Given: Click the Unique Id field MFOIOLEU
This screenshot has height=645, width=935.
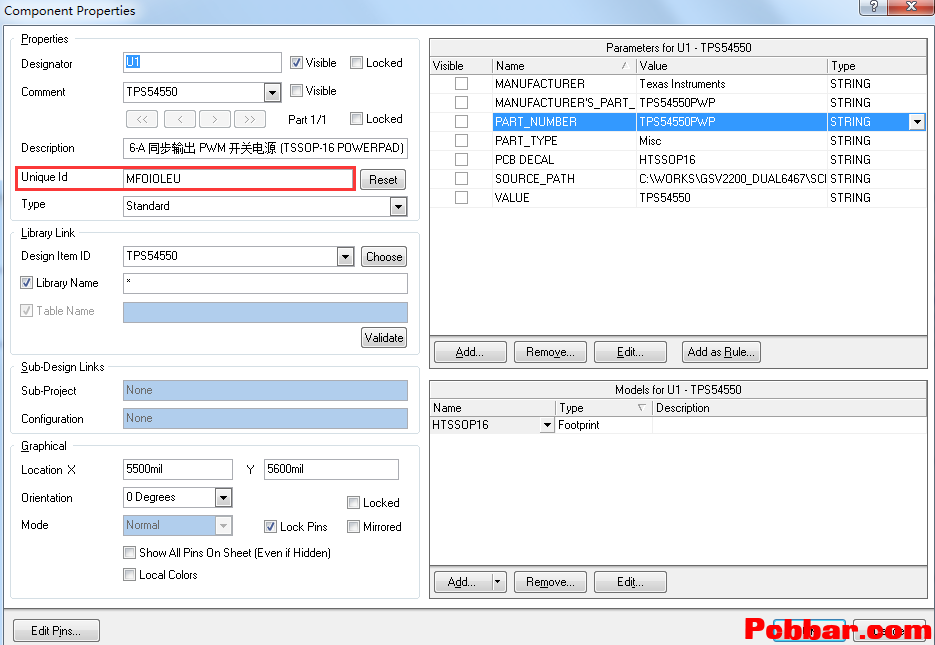Looking at the screenshot, I should [x=238, y=178].
